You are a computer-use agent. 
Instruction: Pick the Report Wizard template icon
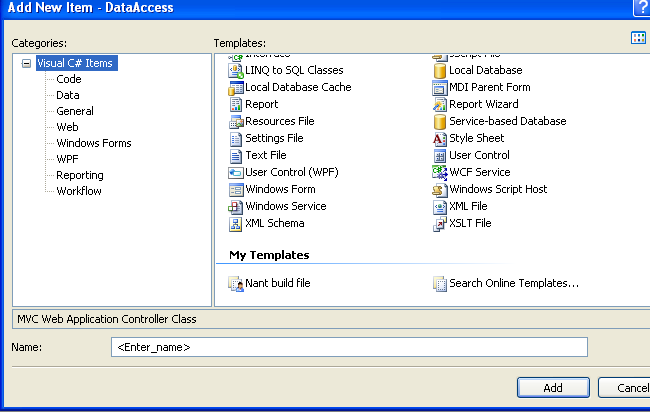439,104
